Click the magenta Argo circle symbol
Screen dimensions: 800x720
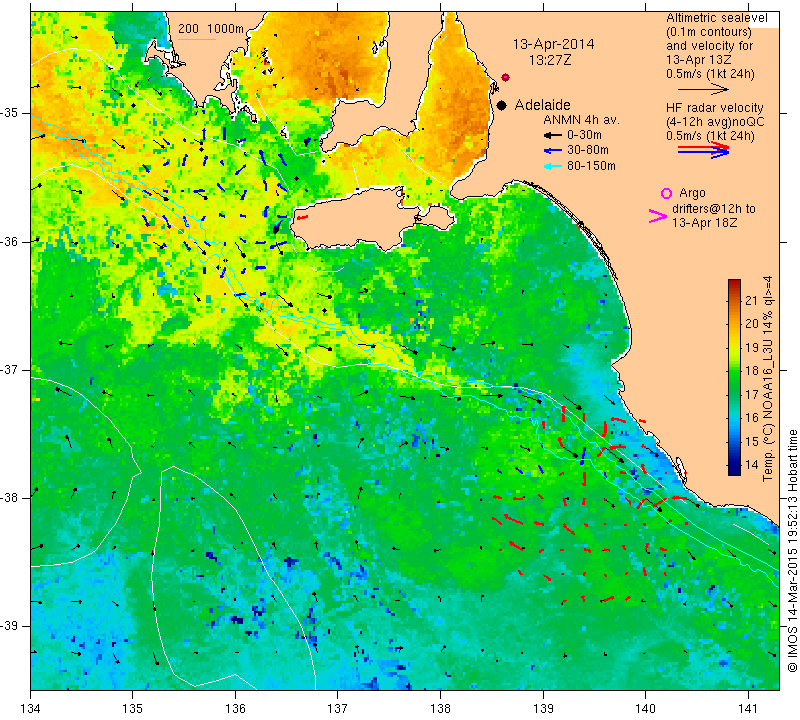666,193
